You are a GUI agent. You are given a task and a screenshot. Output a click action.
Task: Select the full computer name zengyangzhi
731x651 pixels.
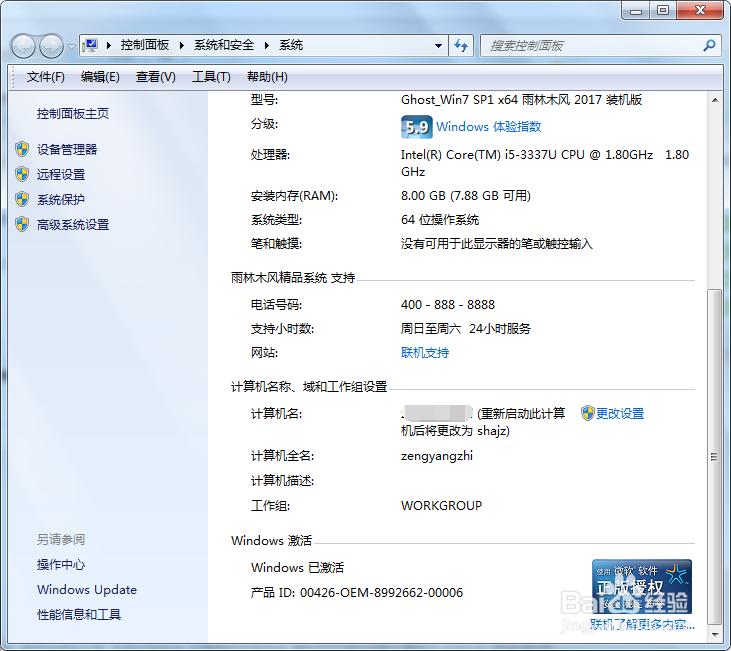tap(437, 456)
